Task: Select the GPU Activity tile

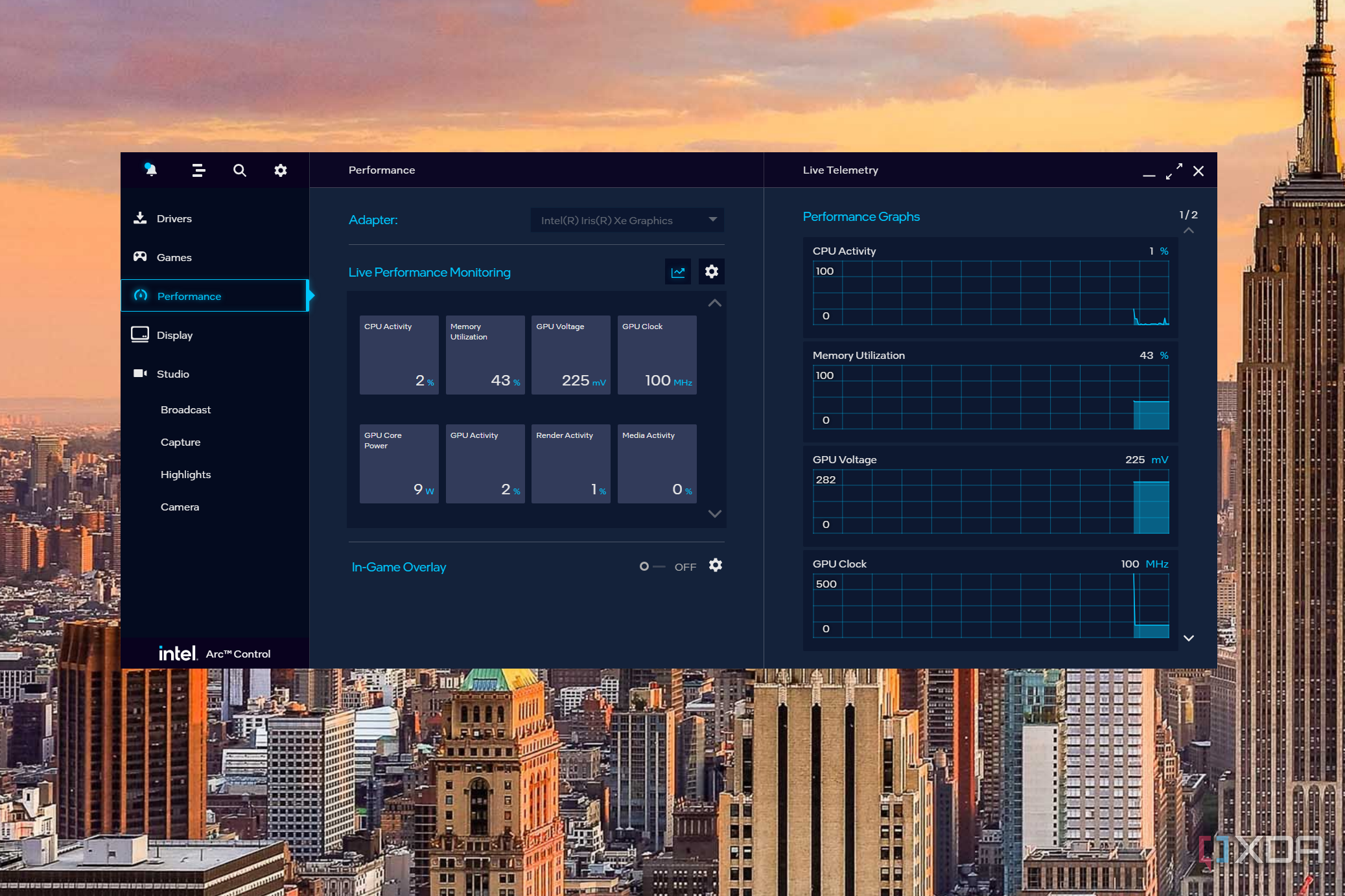Action: (485, 464)
